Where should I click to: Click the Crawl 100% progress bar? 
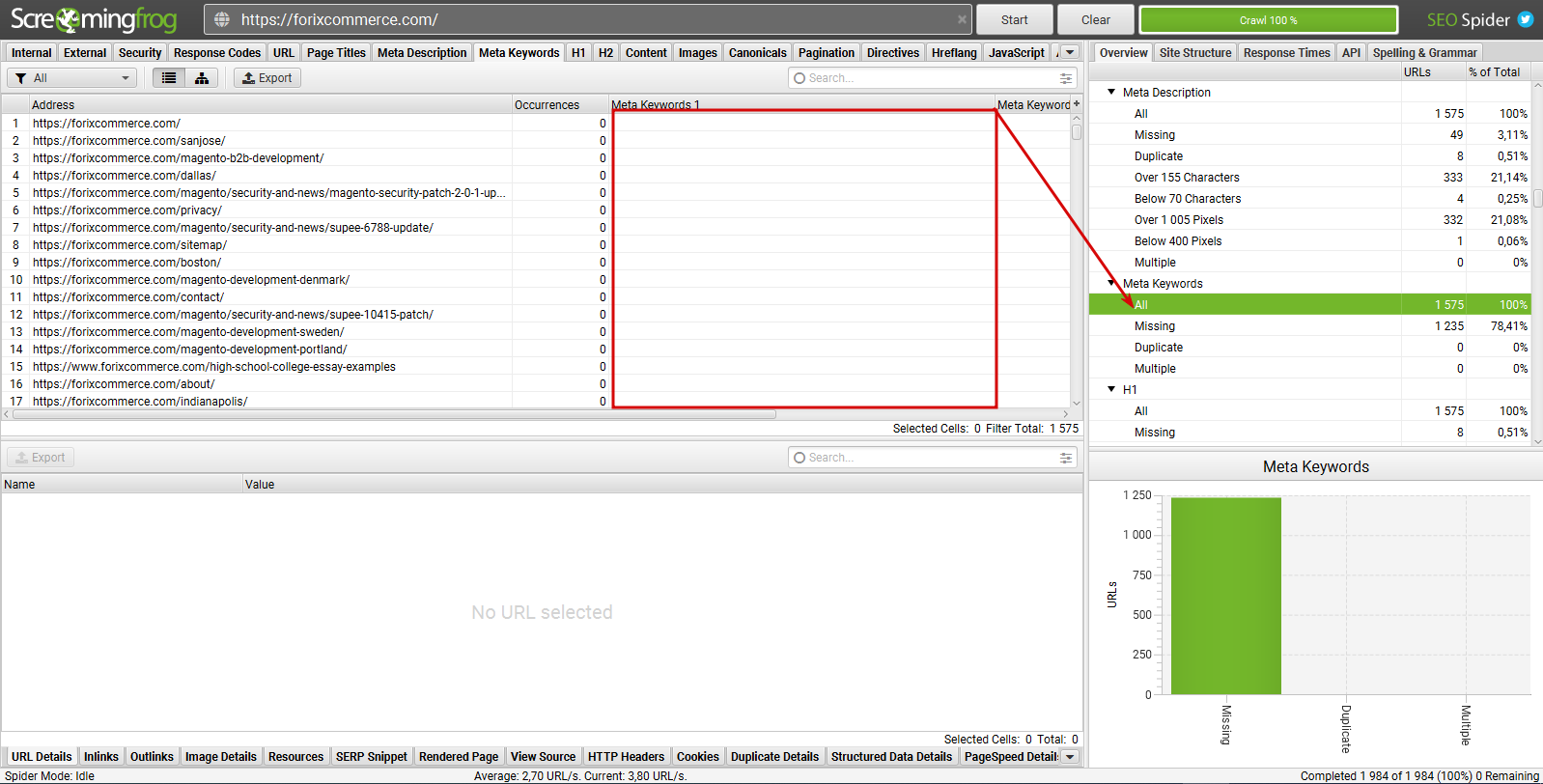(x=1269, y=19)
